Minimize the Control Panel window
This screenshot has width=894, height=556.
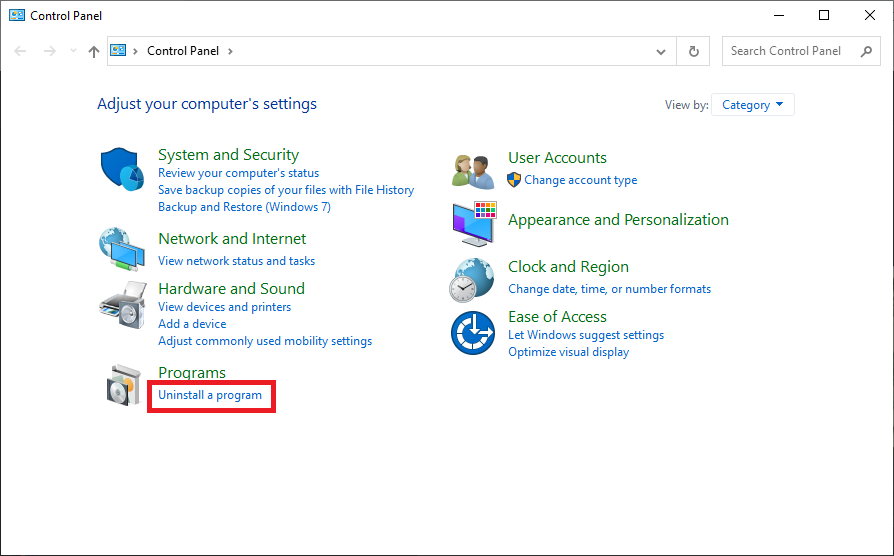[x=779, y=15]
